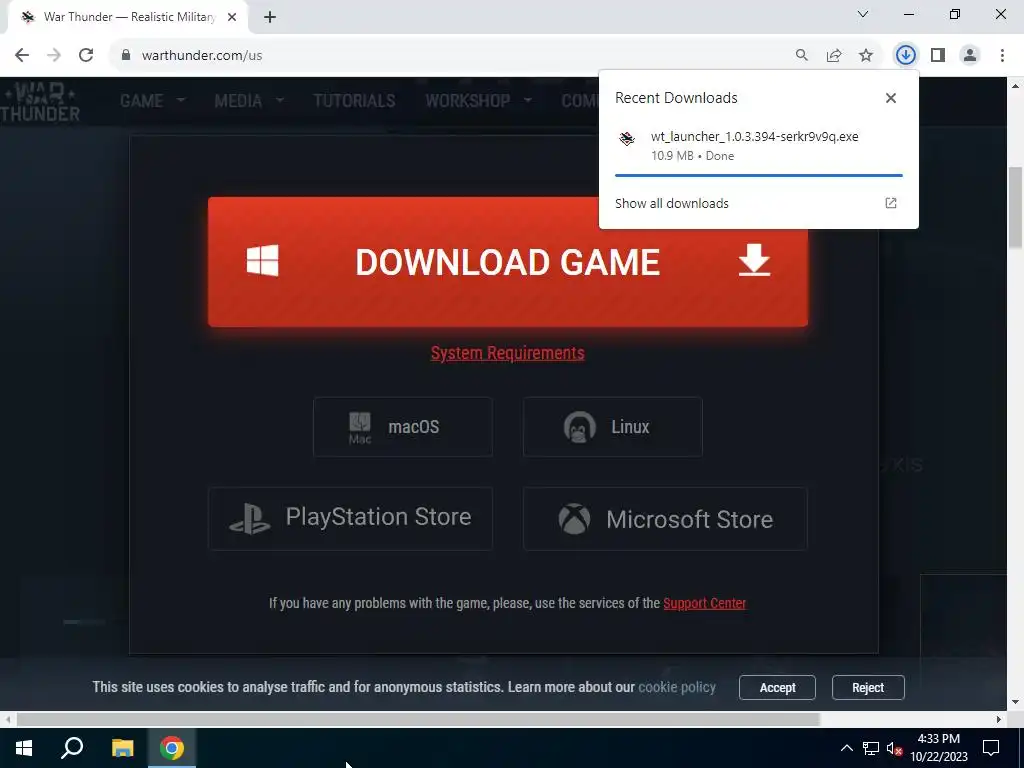Open the downloaded wt_launcher exe file
The height and width of the screenshot is (768, 1024).
(x=754, y=136)
